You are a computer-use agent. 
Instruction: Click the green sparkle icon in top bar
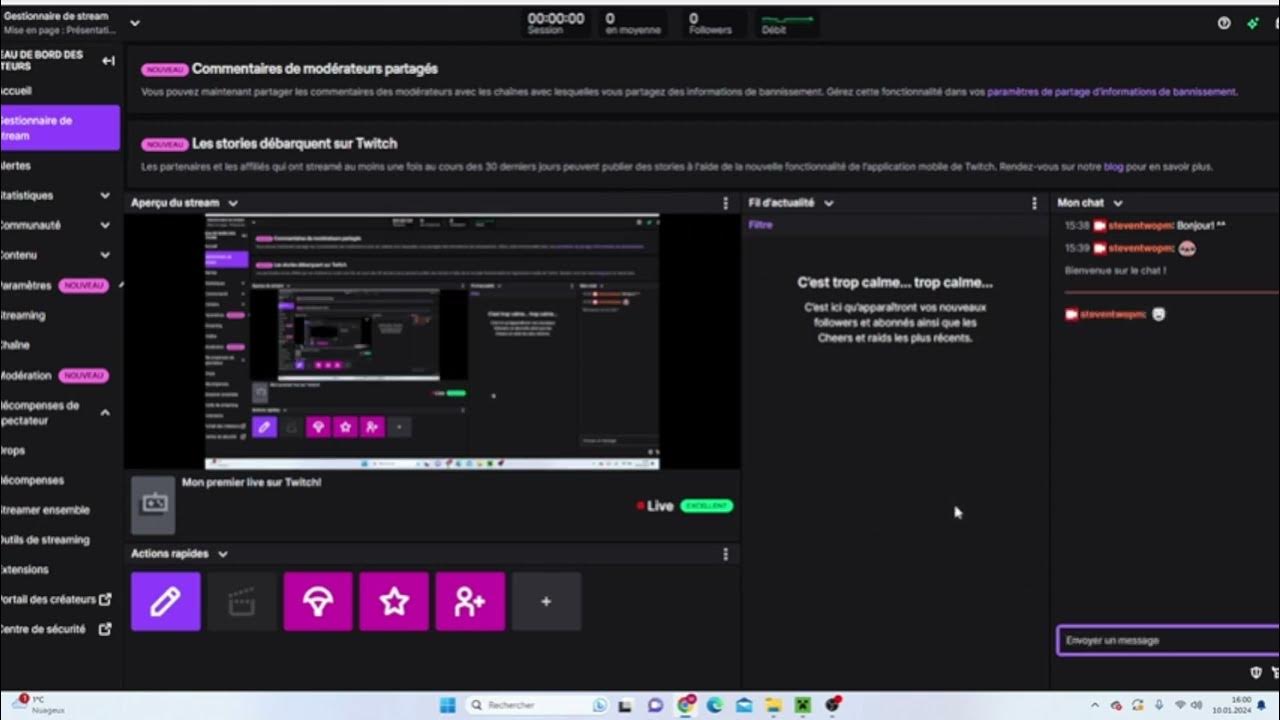click(1253, 23)
